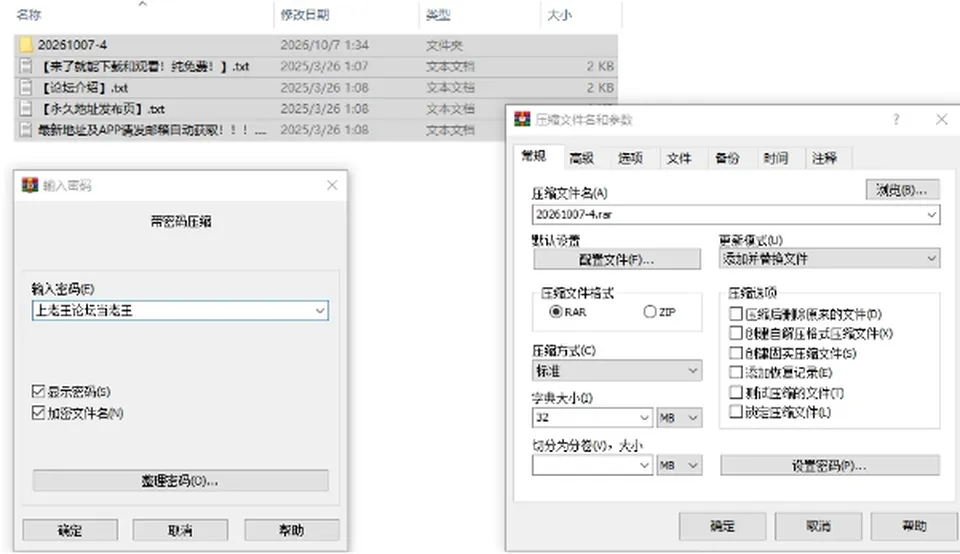
Task: Click the text file icon of 【论坛介绍】.txt
Action: tap(26, 88)
